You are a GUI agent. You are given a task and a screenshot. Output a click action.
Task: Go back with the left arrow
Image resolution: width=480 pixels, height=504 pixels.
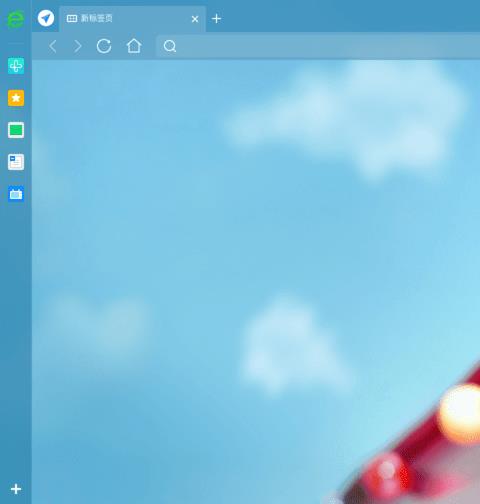pos(53,46)
